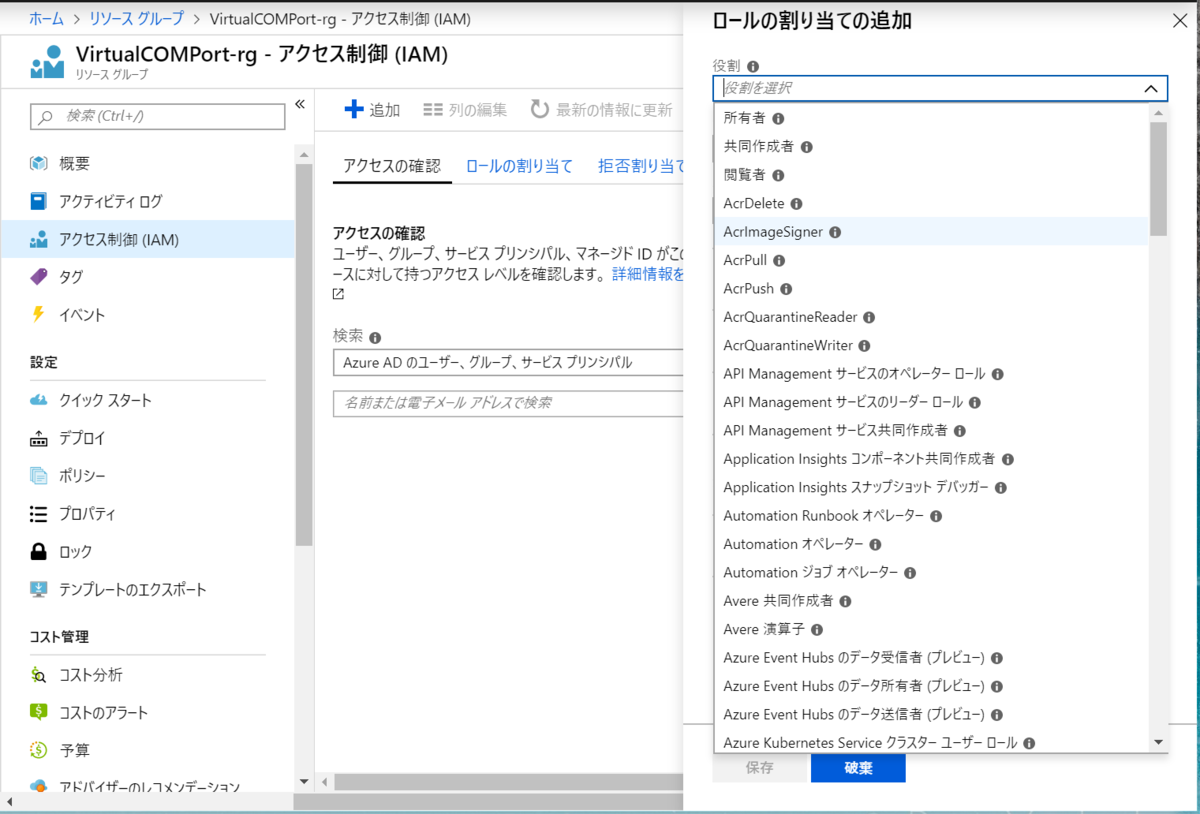
Task: Select API Management サービスのオペレーター ロール
Action: [931, 374]
